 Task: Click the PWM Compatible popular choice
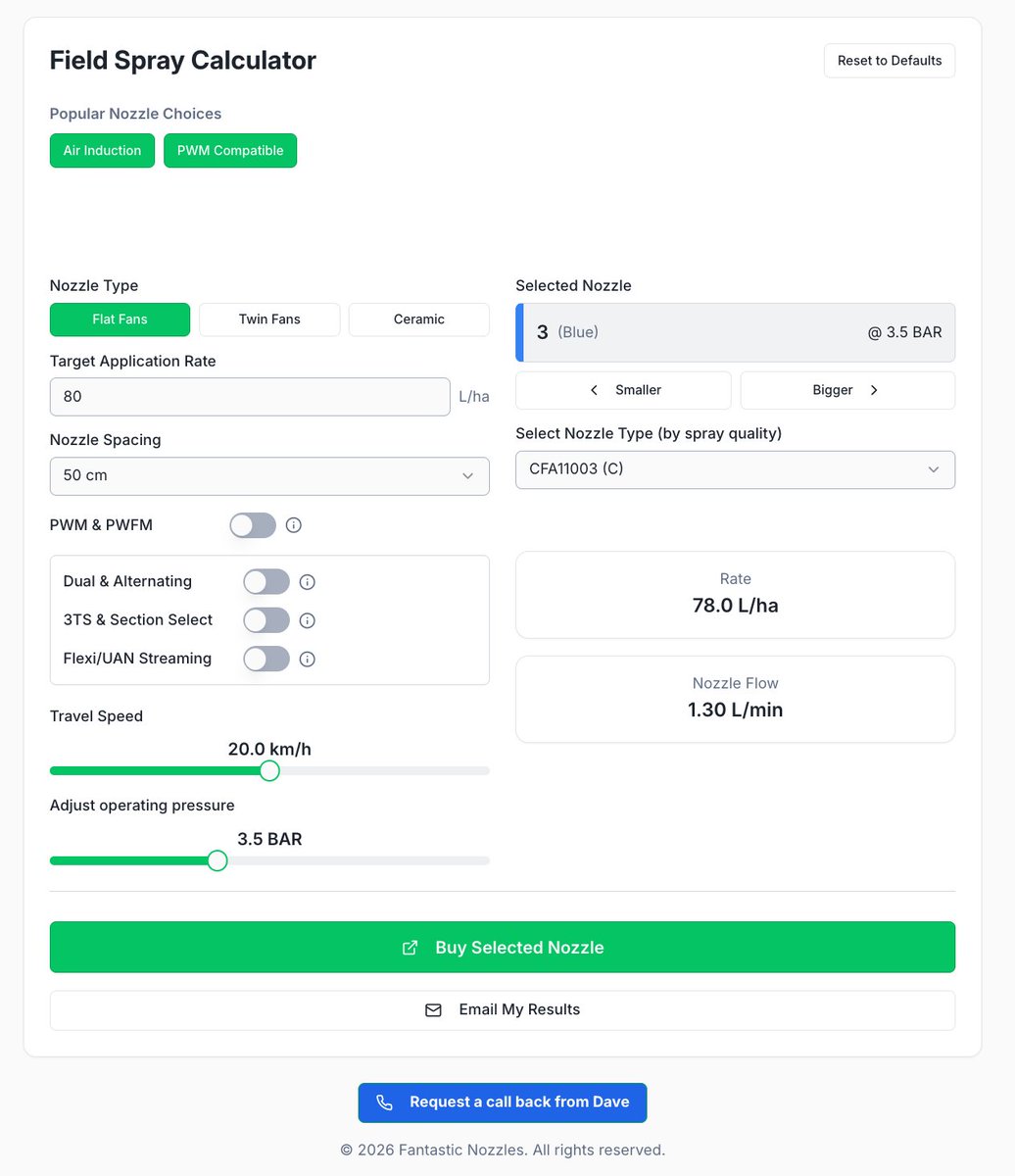click(x=230, y=151)
